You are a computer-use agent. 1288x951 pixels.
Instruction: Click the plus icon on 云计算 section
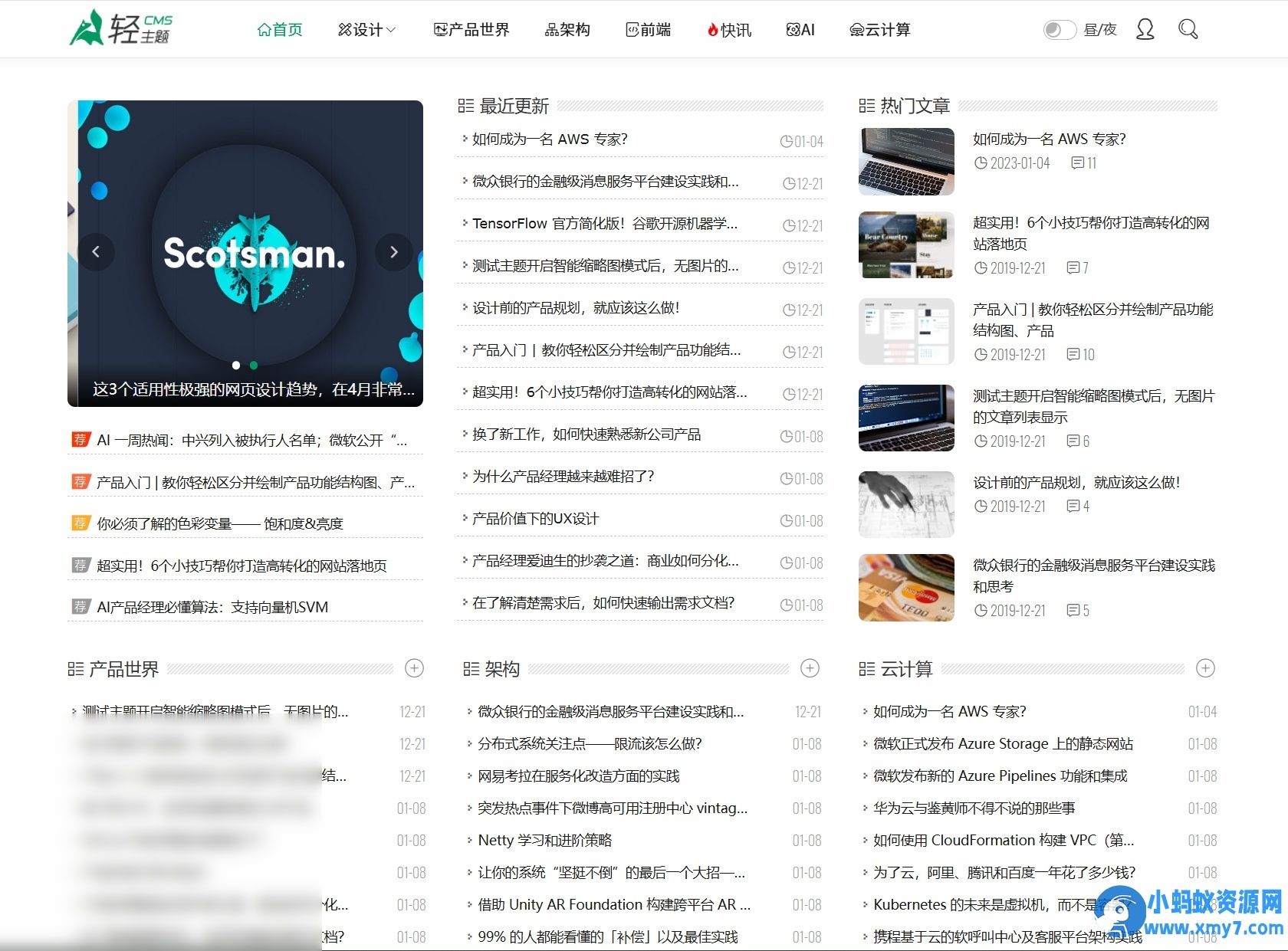(1205, 668)
